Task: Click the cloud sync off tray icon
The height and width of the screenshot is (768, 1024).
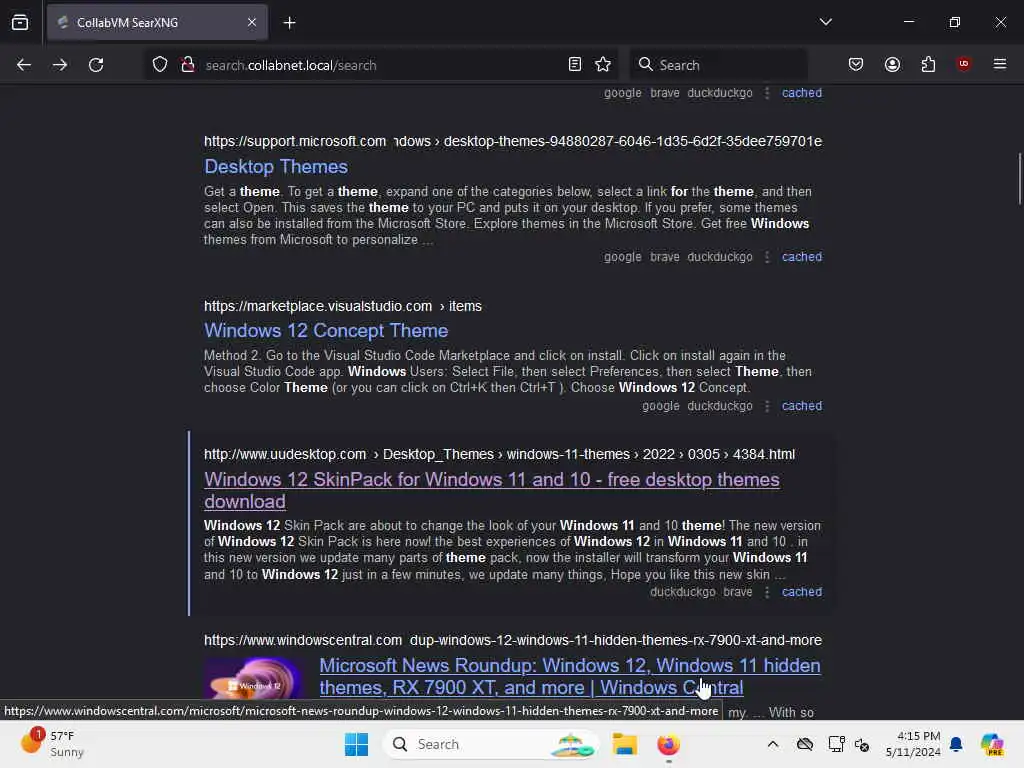Action: (x=805, y=744)
